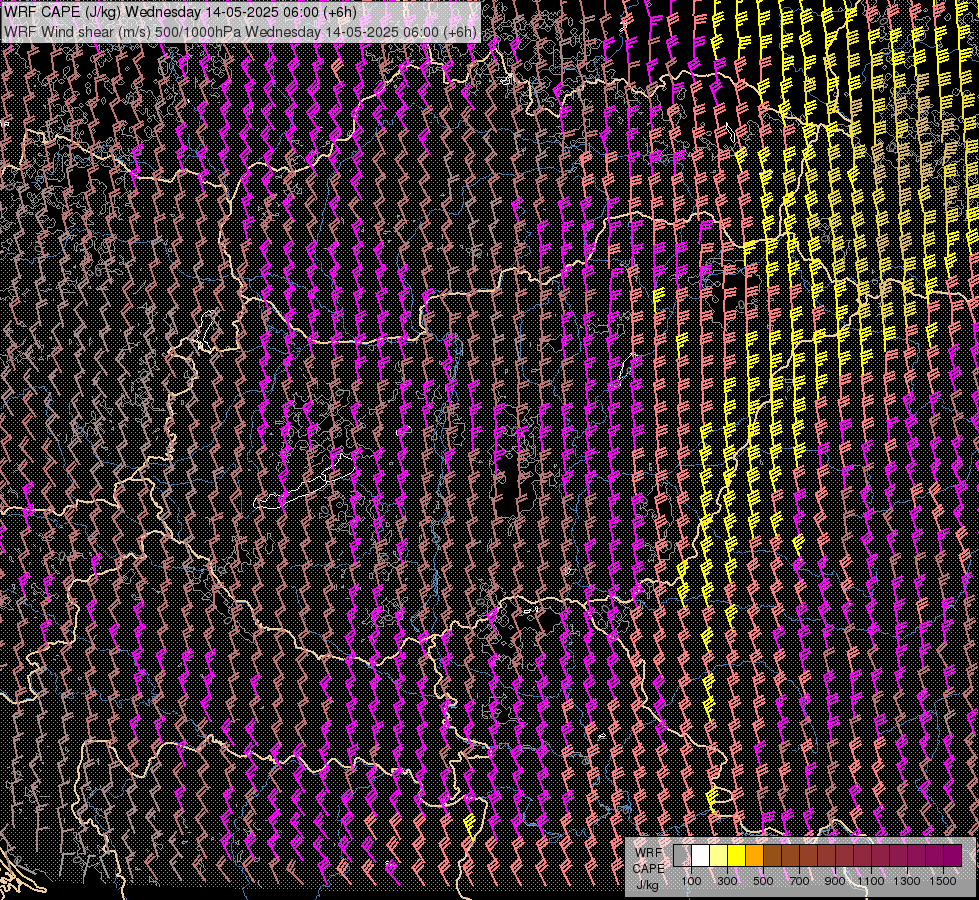Click the 'WRF CAPE (J/kg)' title line

click(x=181, y=12)
